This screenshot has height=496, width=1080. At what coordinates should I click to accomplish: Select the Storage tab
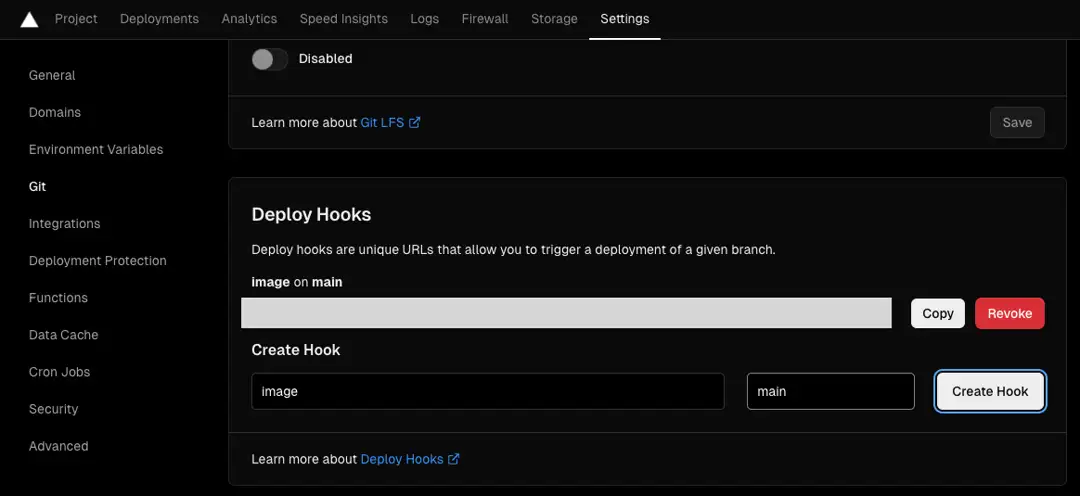554,19
